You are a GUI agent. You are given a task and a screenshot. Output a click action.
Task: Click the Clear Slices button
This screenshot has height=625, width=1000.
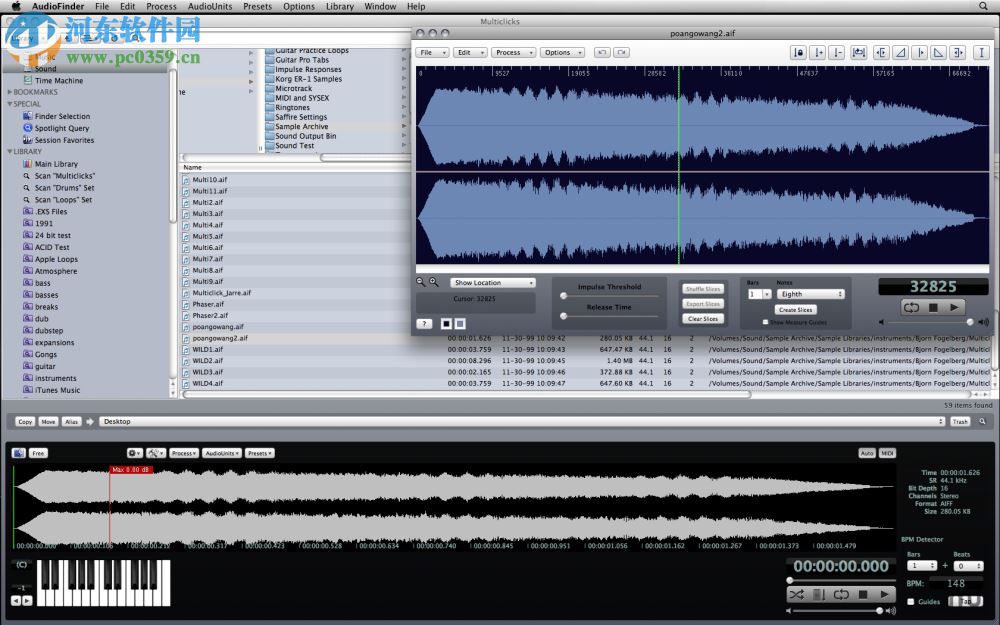point(702,318)
